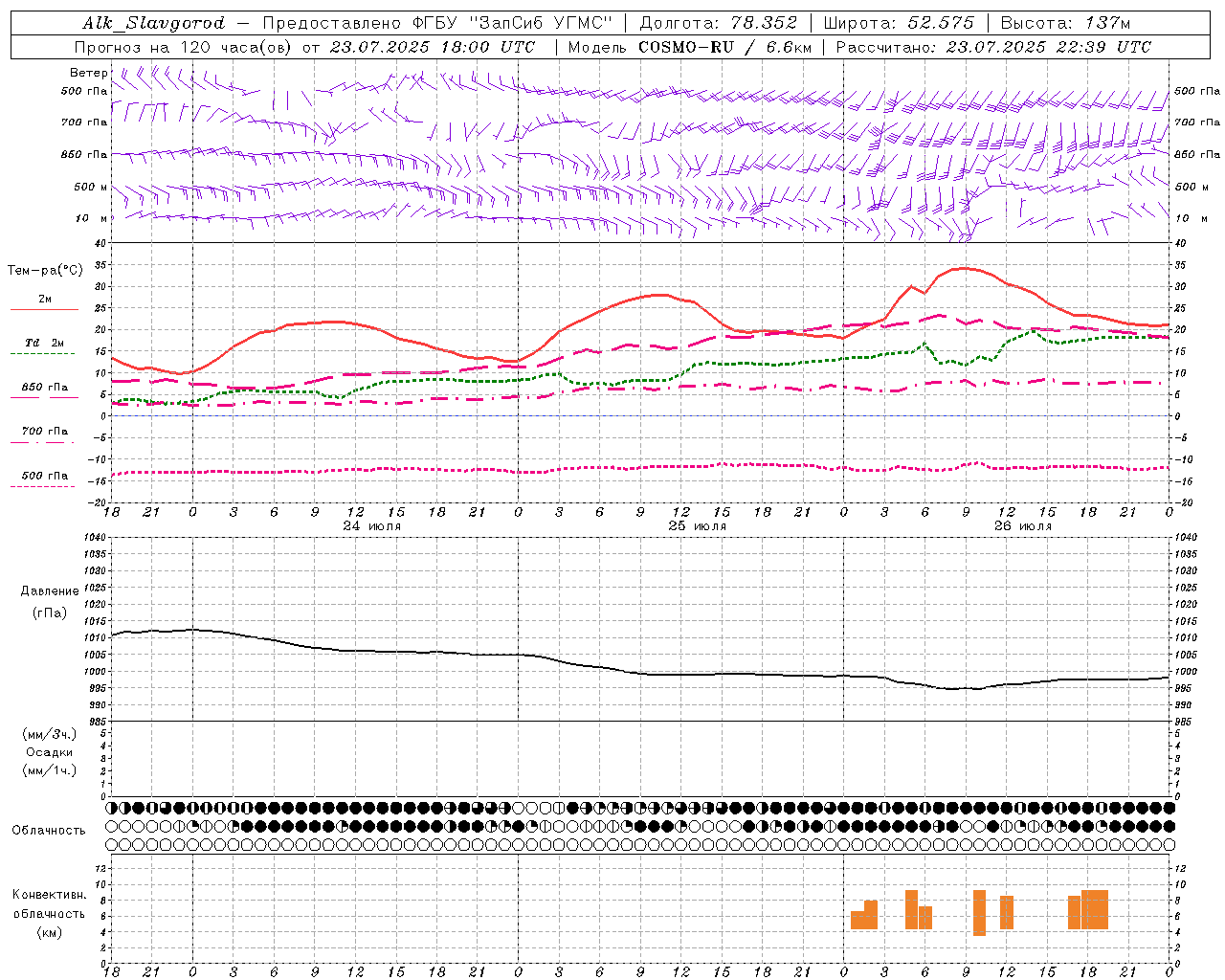
Task: Click the "500 м" wind level label on left
Action: [91, 187]
